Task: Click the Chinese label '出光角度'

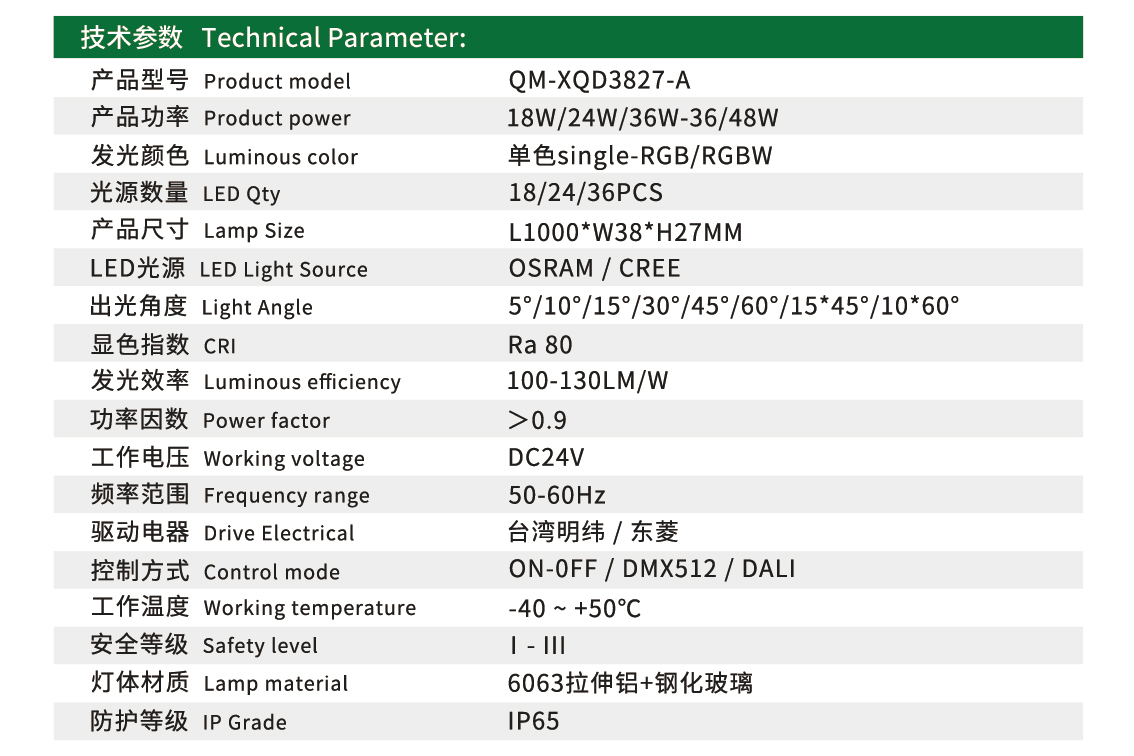Action: 138,306
